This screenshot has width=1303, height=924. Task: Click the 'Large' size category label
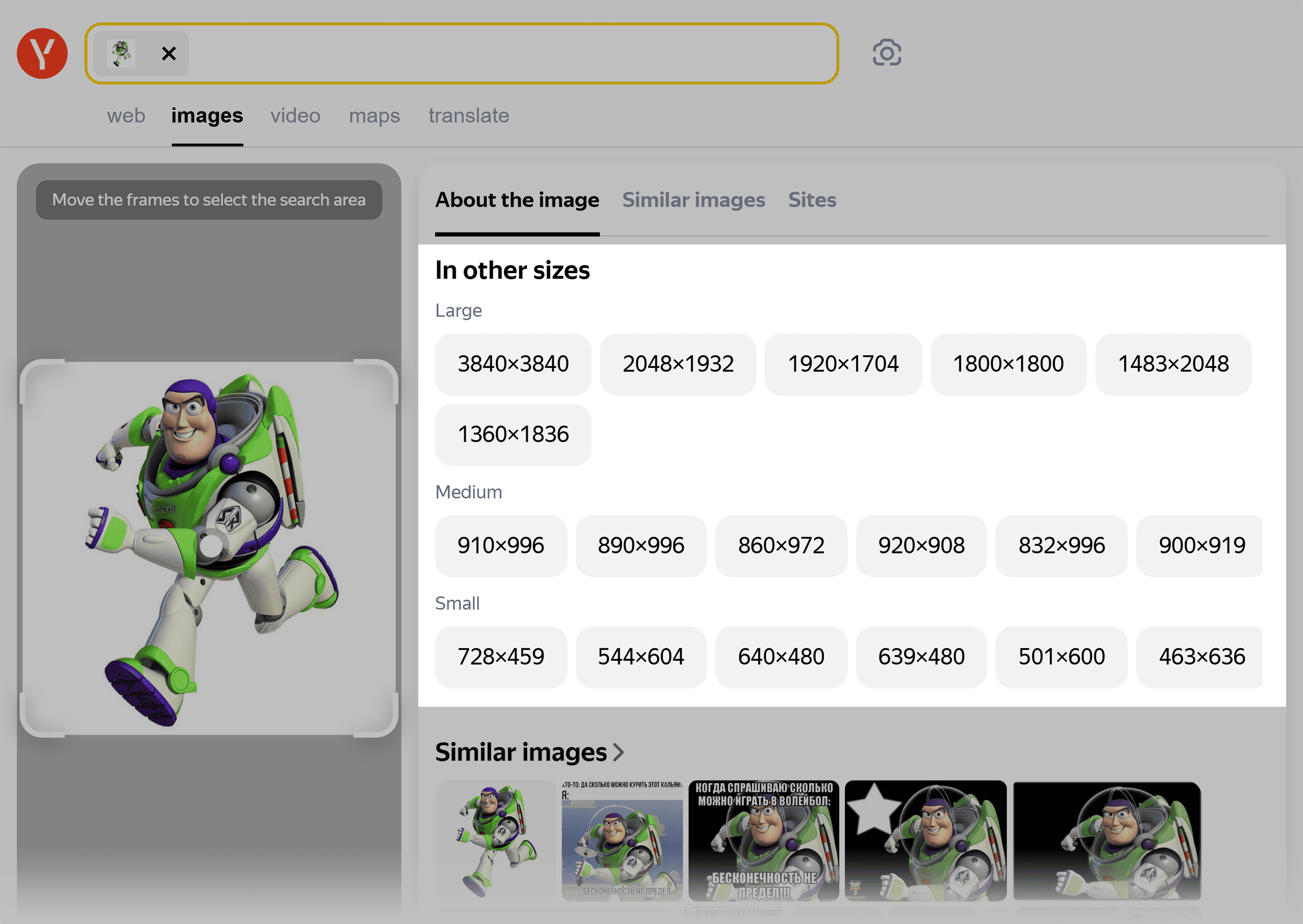(459, 311)
